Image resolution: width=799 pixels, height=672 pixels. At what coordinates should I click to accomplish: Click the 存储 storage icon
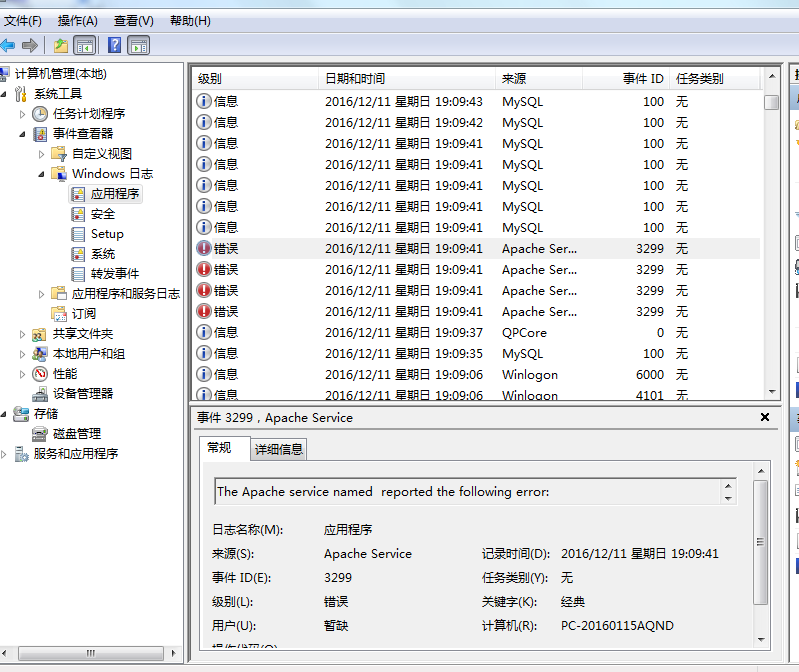(x=21, y=414)
